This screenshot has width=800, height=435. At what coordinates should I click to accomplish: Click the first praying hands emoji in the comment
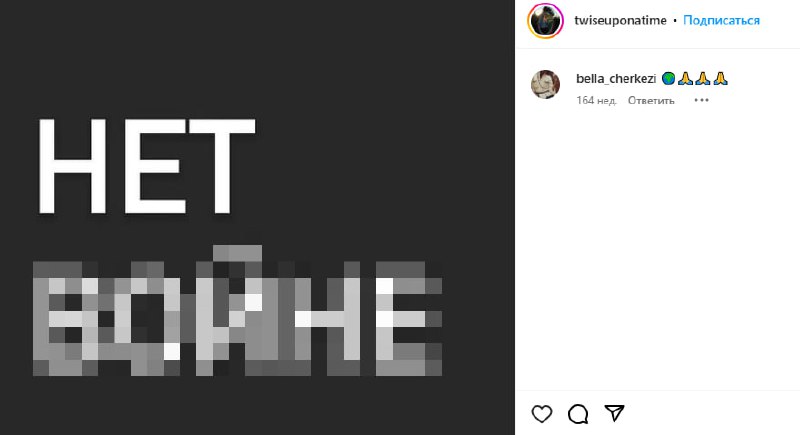point(685,78)
